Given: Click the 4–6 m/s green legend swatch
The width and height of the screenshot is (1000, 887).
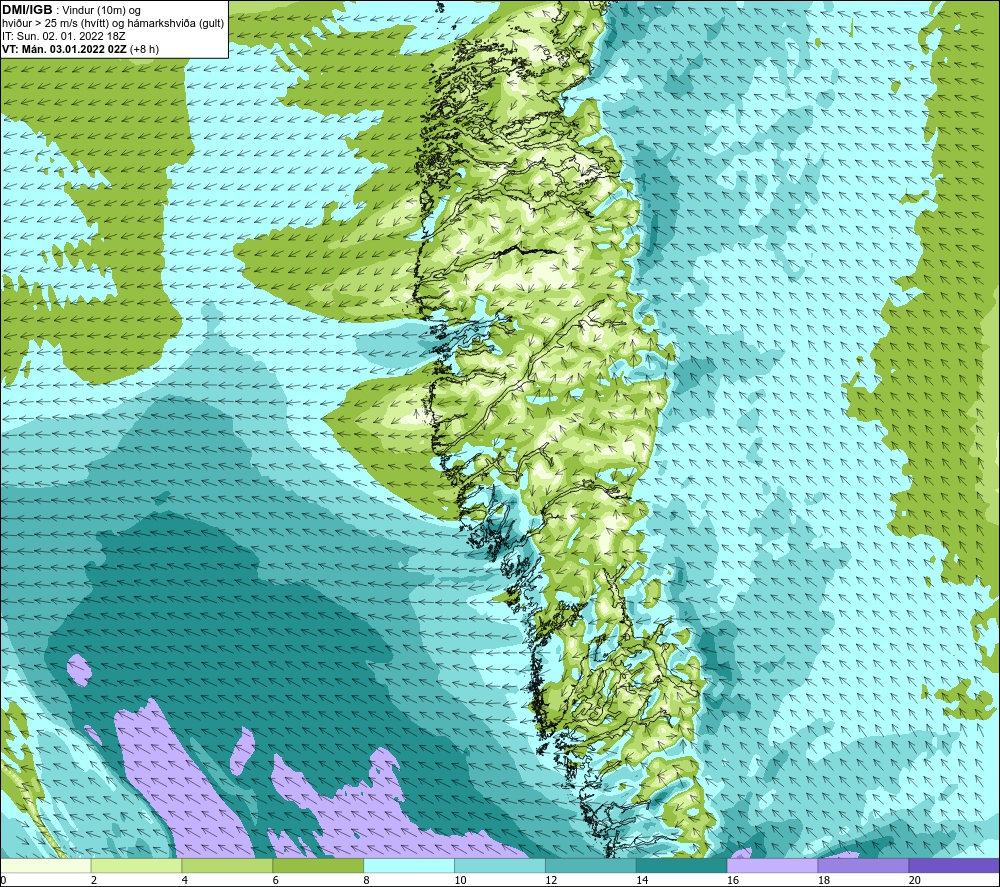Looking at the screenshot, I should 227,866.
